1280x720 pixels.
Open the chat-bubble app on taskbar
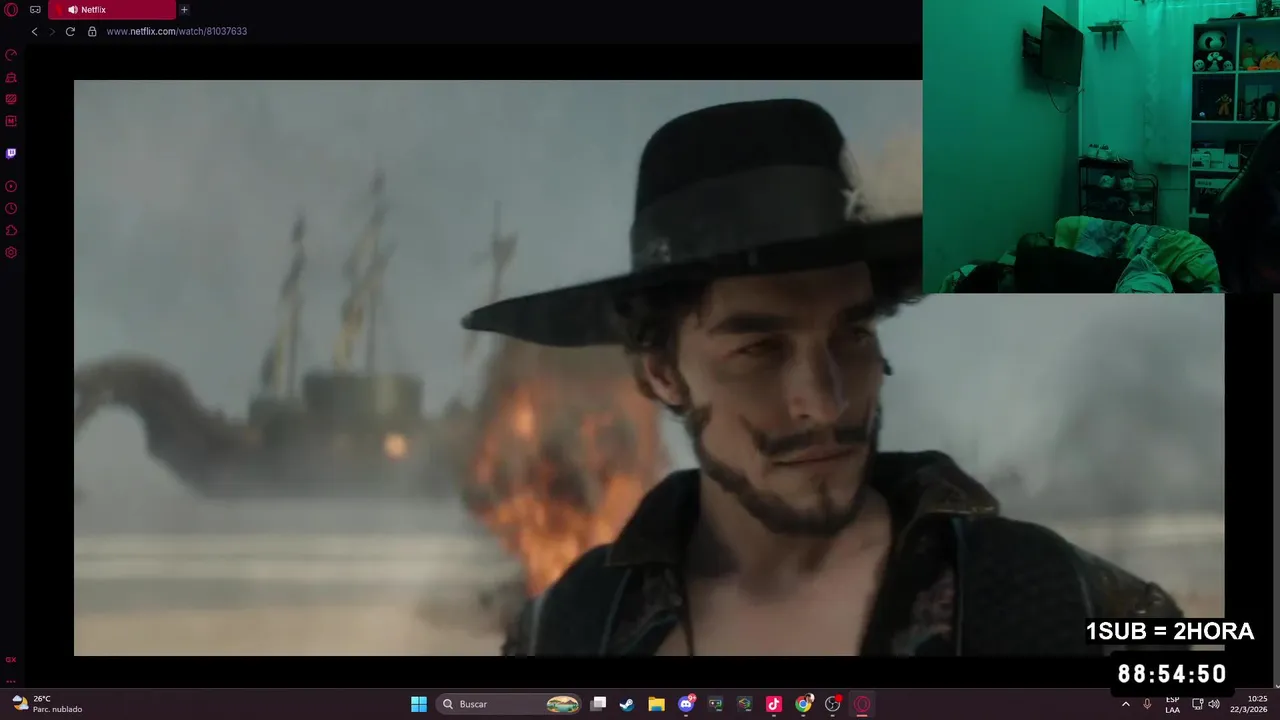point(715,704)
